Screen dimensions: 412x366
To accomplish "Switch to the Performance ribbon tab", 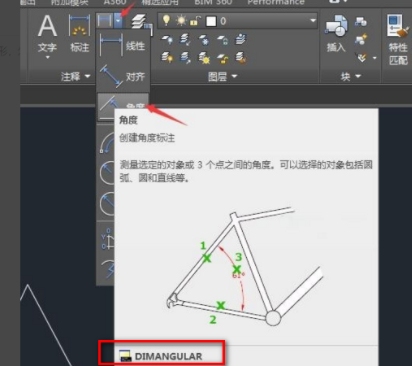I will click(x=276, y=2).
